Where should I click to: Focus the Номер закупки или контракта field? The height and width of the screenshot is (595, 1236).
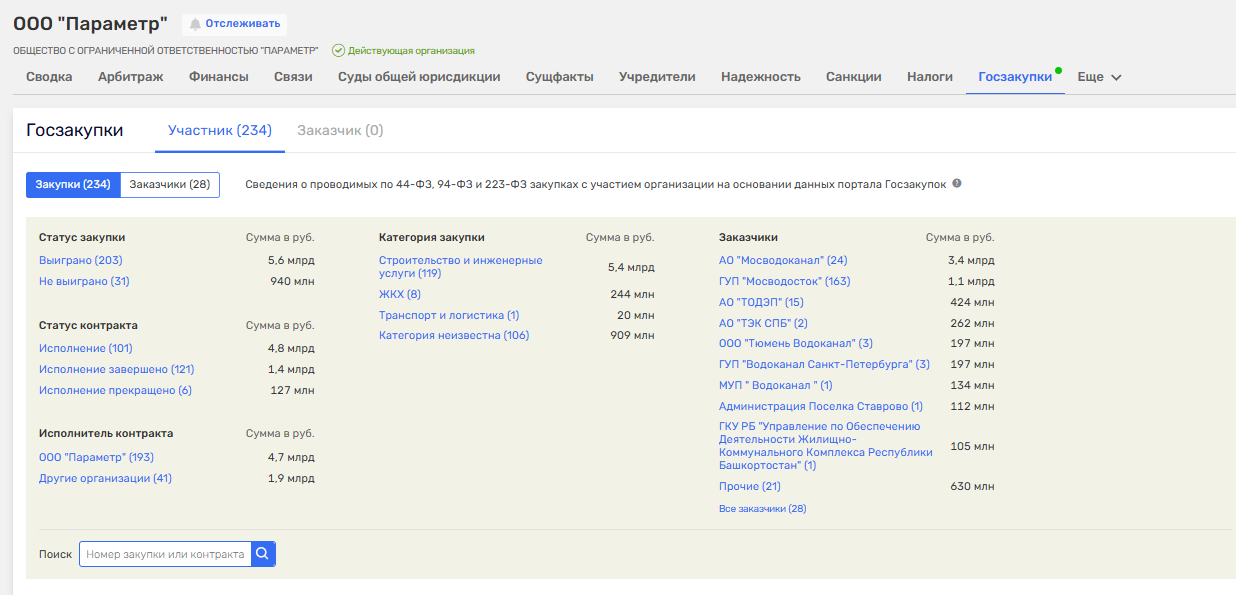coord(165,554)
